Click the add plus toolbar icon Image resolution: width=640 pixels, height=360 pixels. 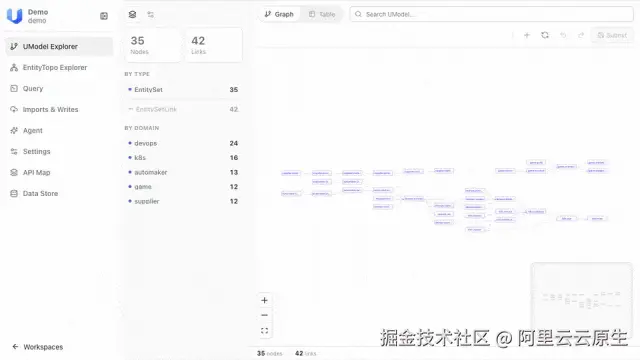click(x=527, y=36)
